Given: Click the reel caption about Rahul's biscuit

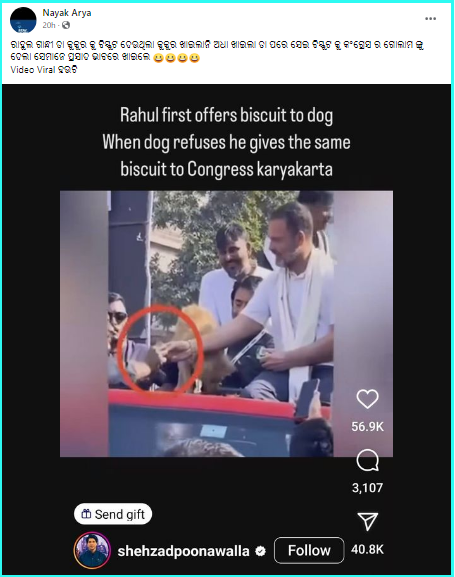Looking at the screenshot, I should pyautogui.click(x=226, y=142).
